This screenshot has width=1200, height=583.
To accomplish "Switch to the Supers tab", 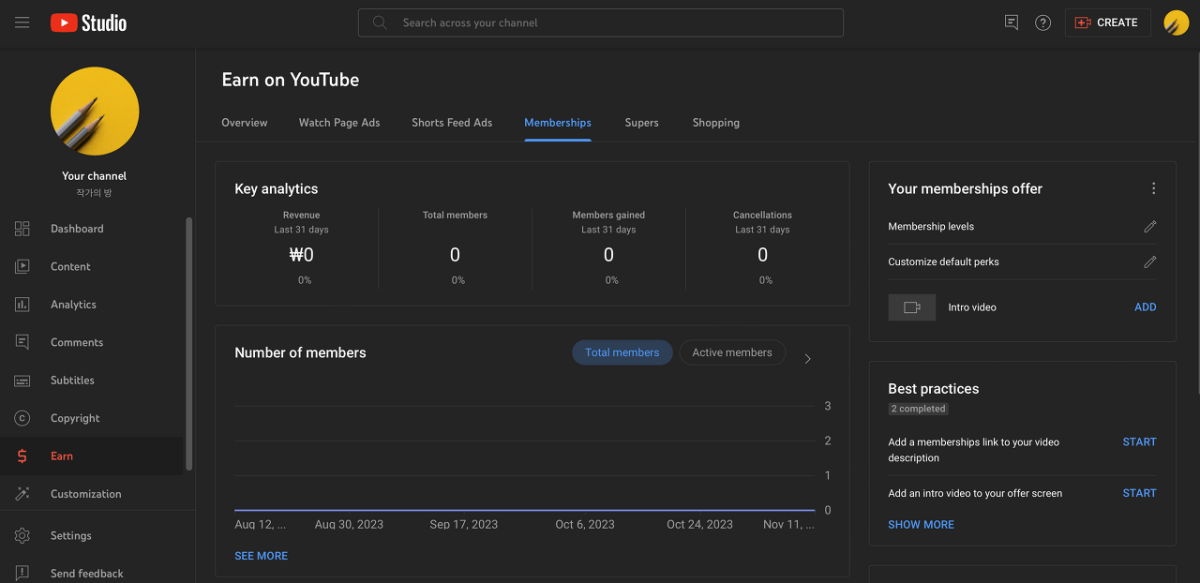I will [x=642, y=123].
